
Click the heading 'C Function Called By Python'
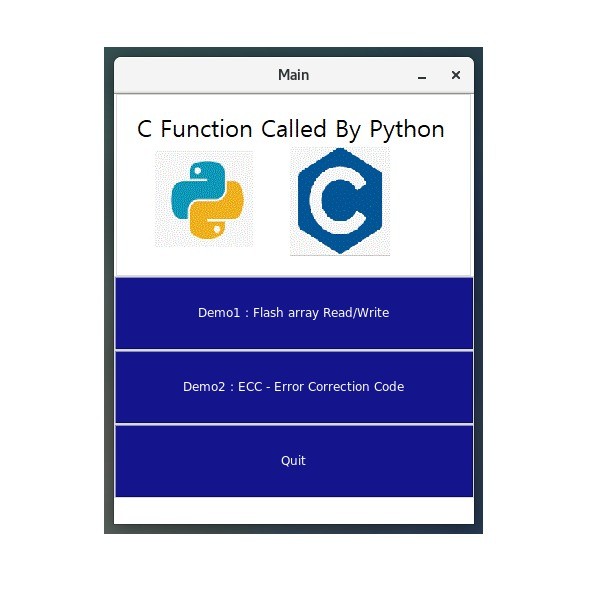pos(291,129)
